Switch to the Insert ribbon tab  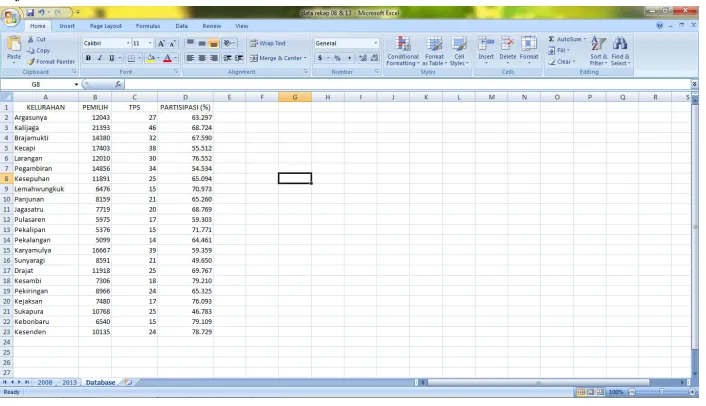click(x=67, y=26)
